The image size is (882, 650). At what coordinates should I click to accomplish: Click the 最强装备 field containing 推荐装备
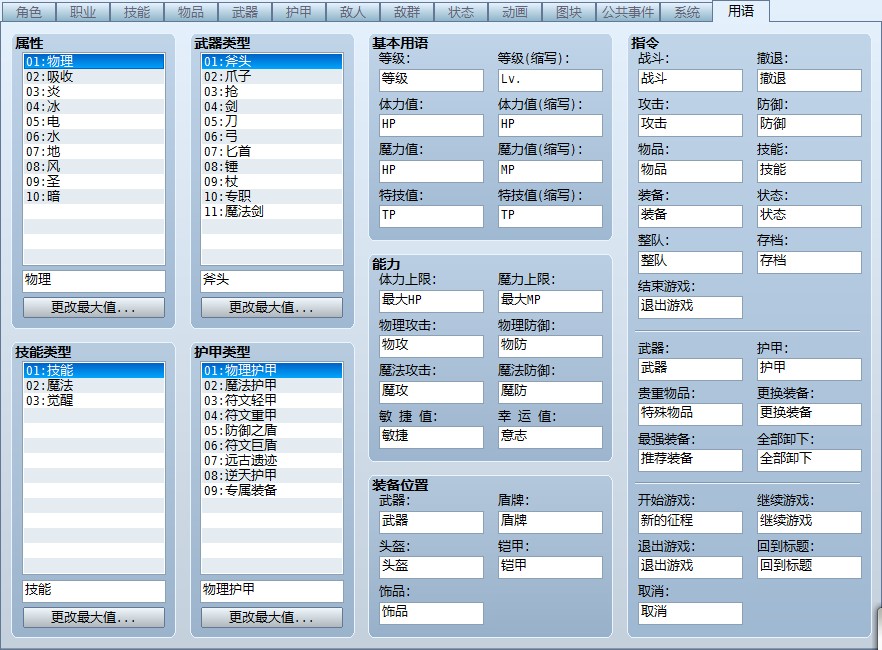point(690,460)
